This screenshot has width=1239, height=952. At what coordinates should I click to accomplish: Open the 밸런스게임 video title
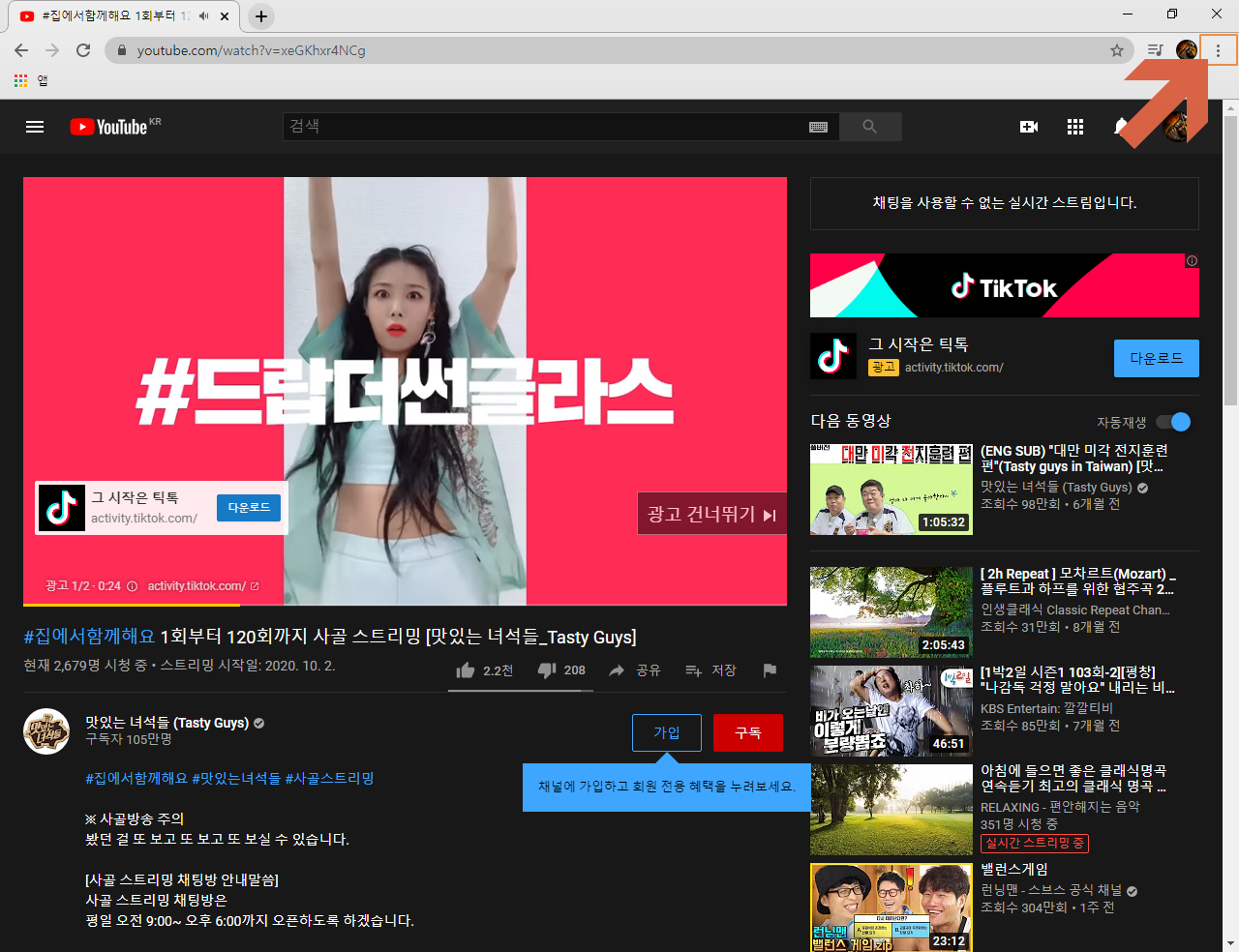tap(1014, 870)
